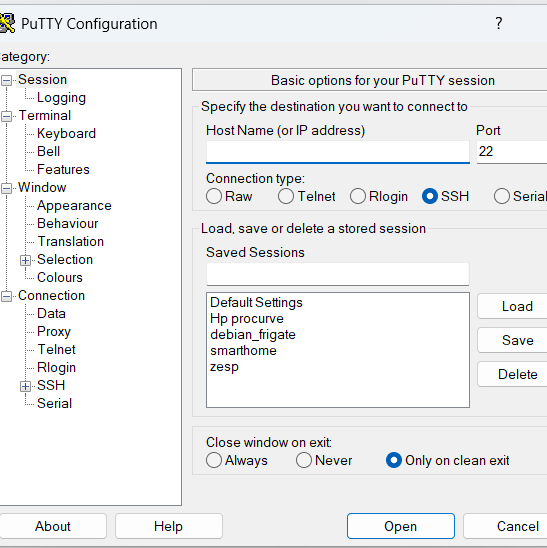Viewport: 547px width, 548px height.
Task: Collapse the Session tree node
Action: point(6,80)
